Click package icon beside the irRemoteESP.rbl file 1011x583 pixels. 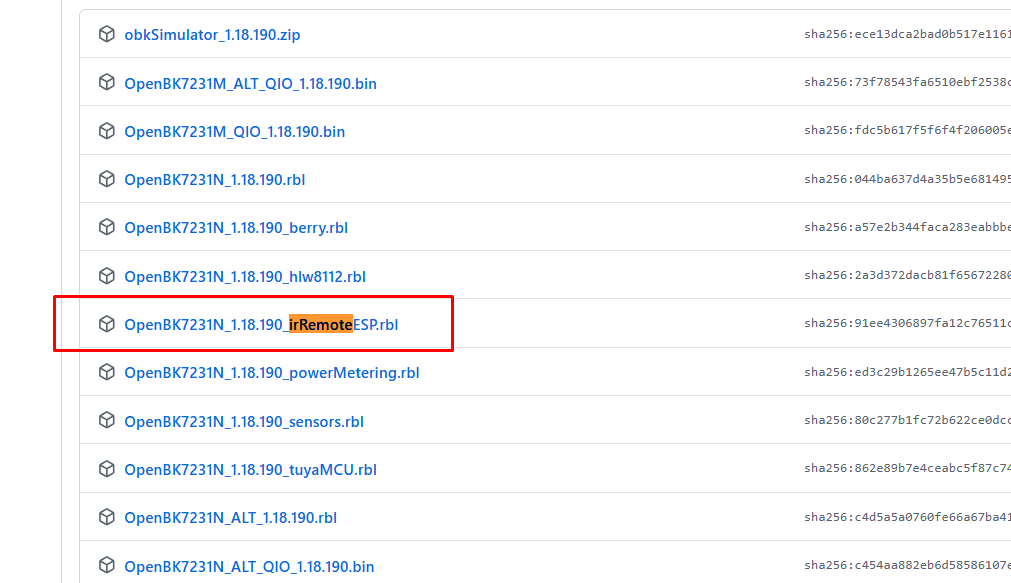(106, 324)
